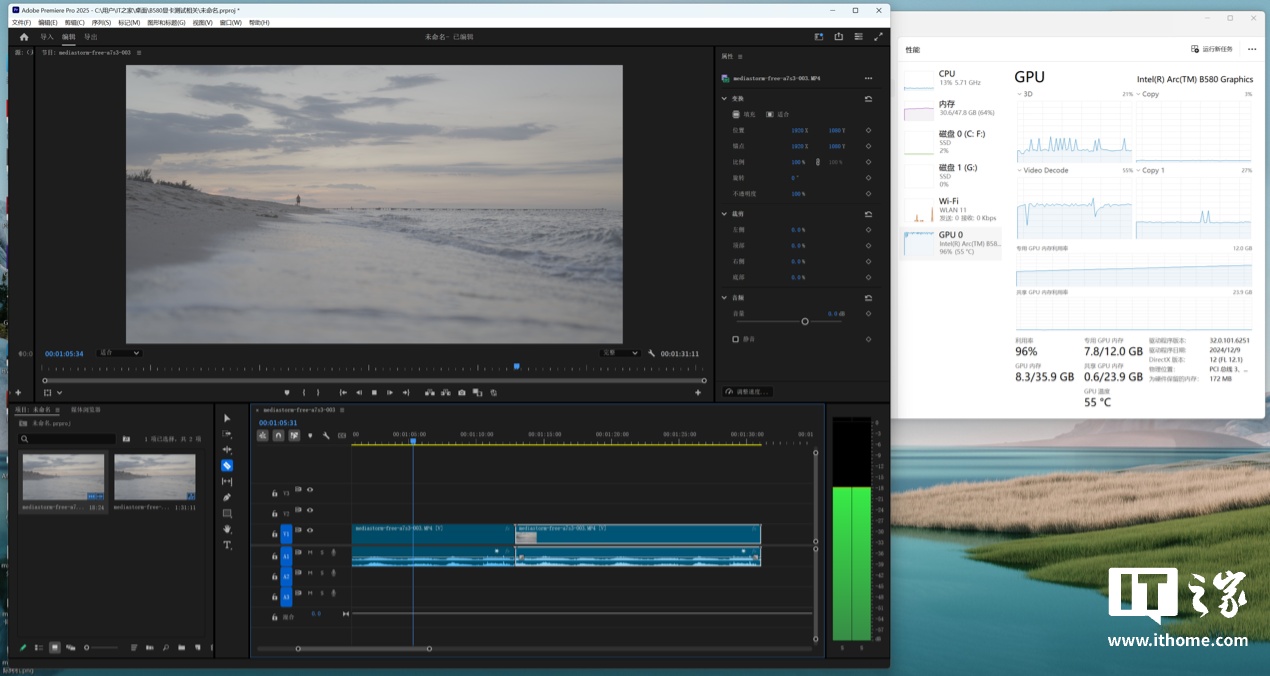
Task: Click the 运行新任务 button in Task Manager
Action: point(1212,49)
